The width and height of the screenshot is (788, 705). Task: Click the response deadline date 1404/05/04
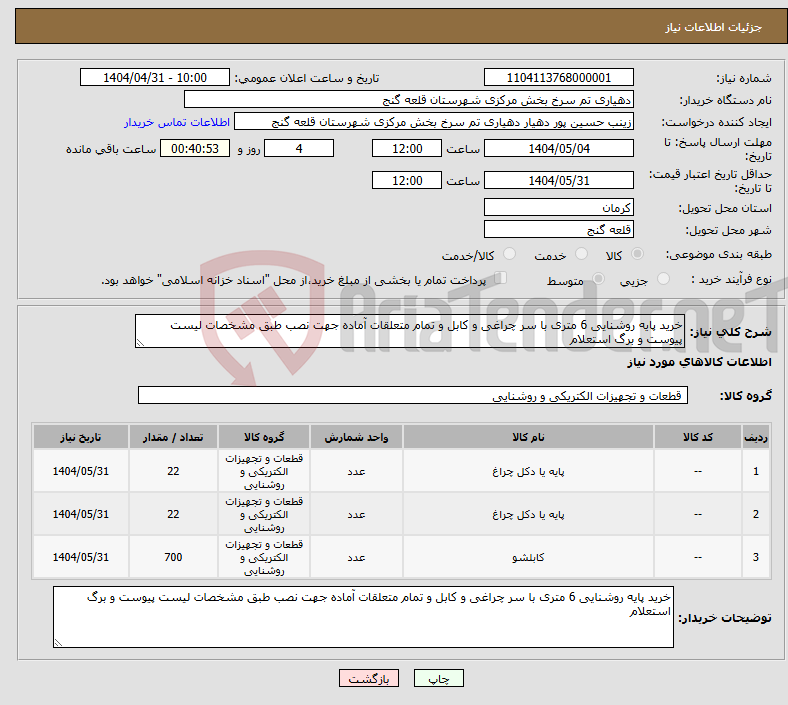pyautogui.click(x=558, y=149)
